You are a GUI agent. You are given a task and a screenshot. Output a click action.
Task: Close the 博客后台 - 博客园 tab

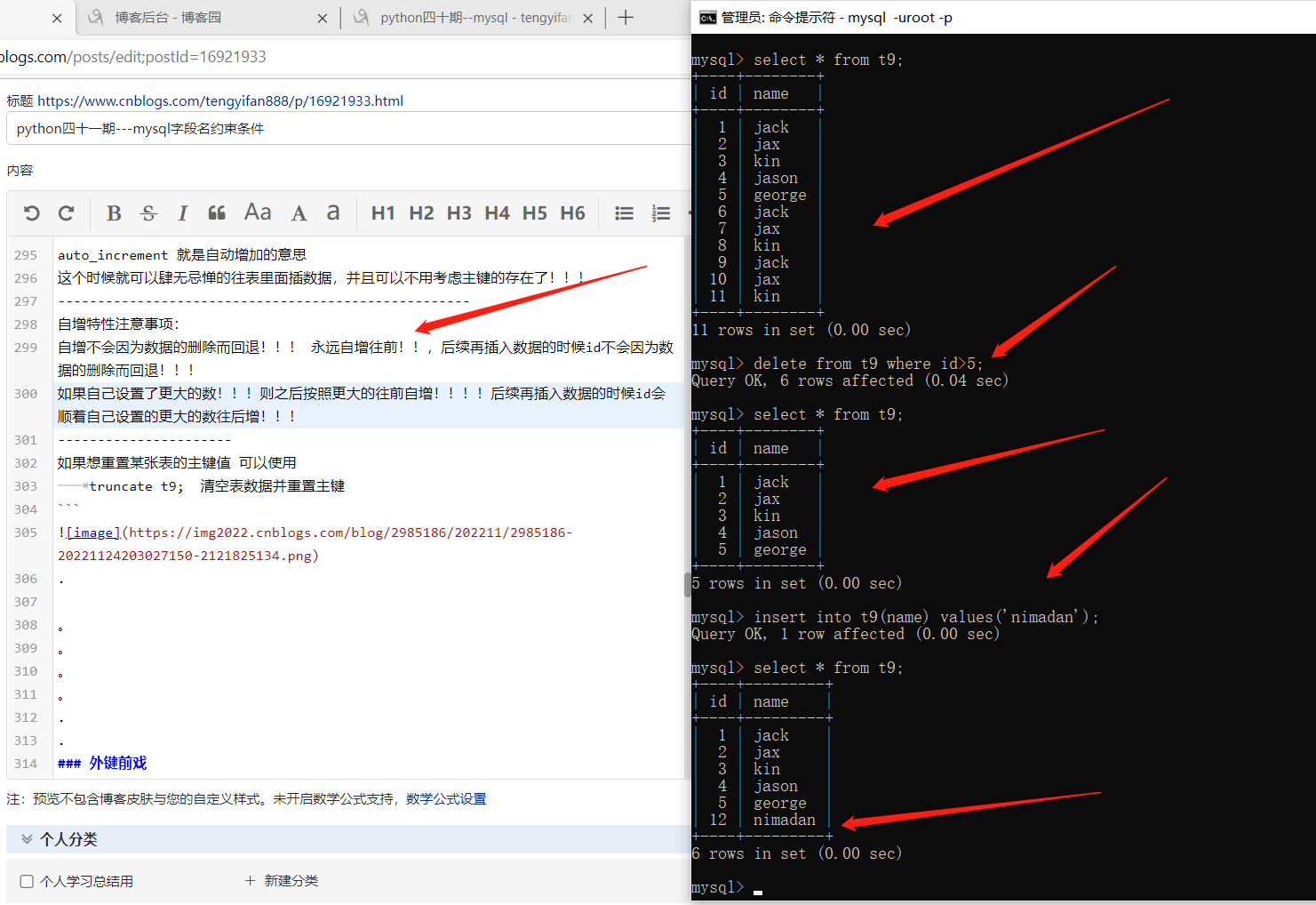tap(322, 18)
